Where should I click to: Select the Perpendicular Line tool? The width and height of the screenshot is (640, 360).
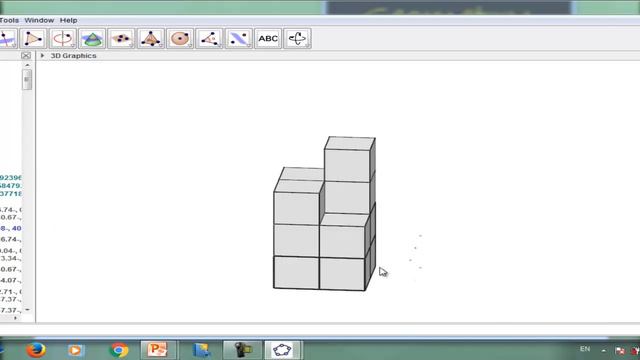[x=7, y=39]
